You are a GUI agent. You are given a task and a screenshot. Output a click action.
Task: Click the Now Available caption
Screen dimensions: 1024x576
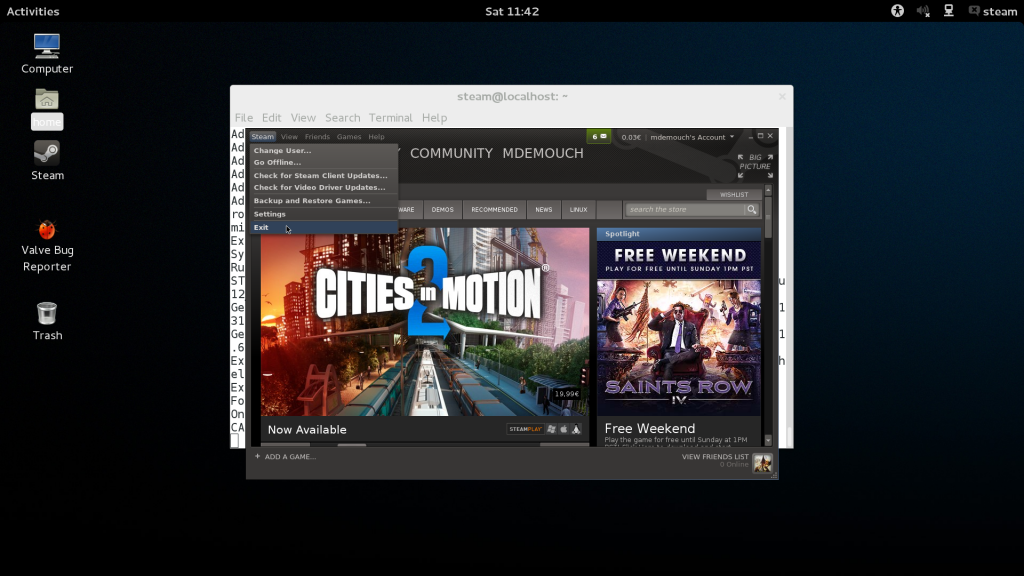(307, 430)
